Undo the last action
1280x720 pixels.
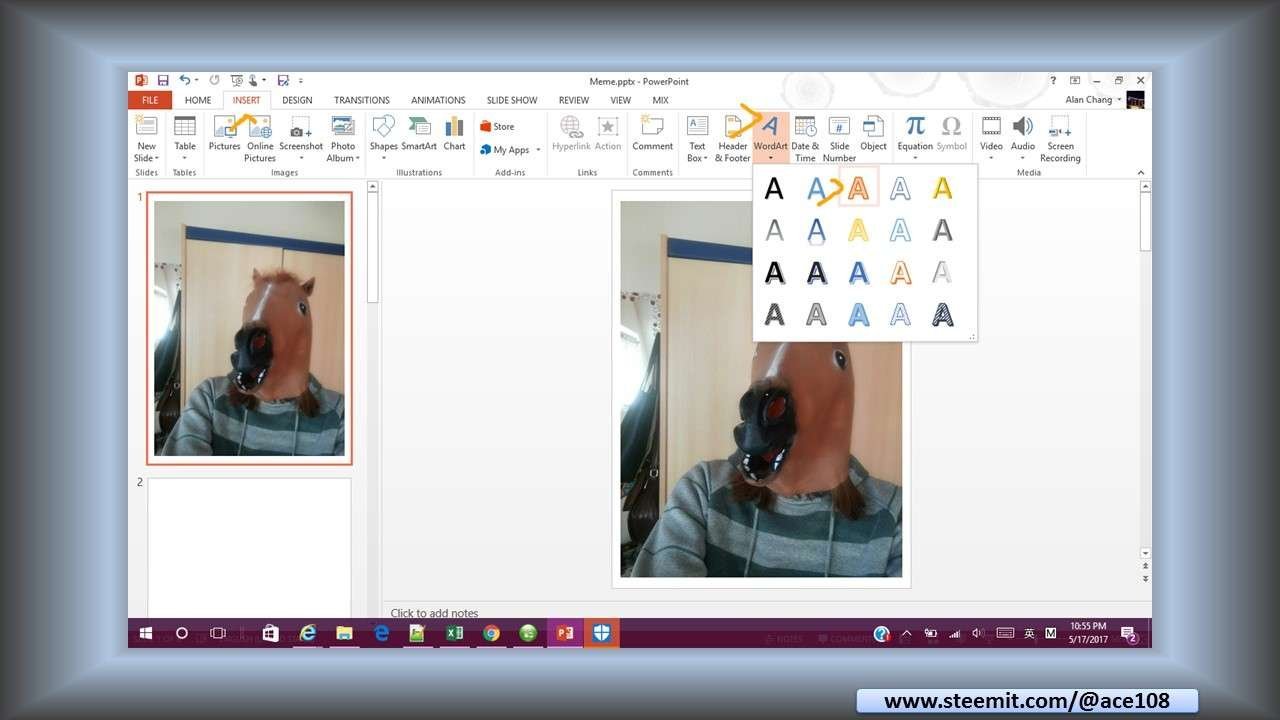tap(185, 81)
